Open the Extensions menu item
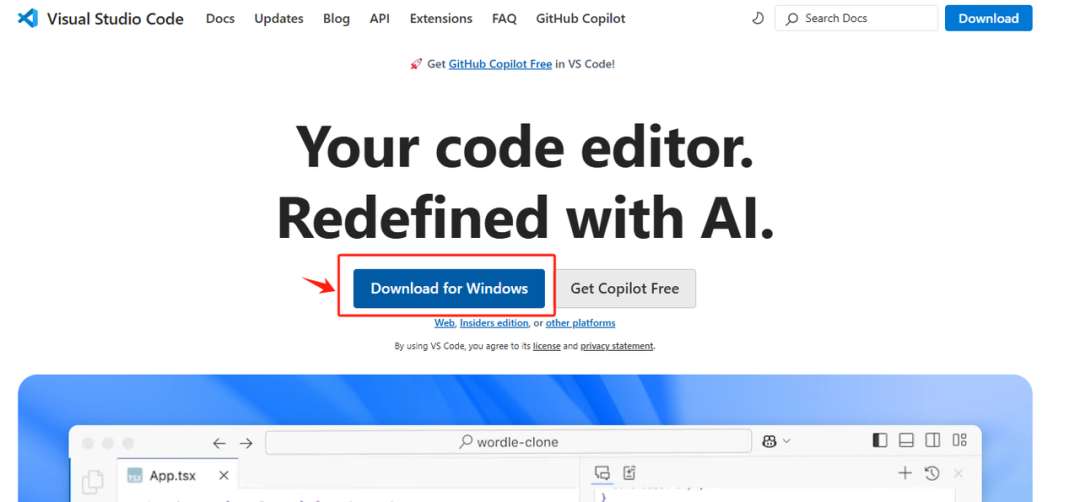This screenshot has height=502, width=1080. (x=441, y=19)
